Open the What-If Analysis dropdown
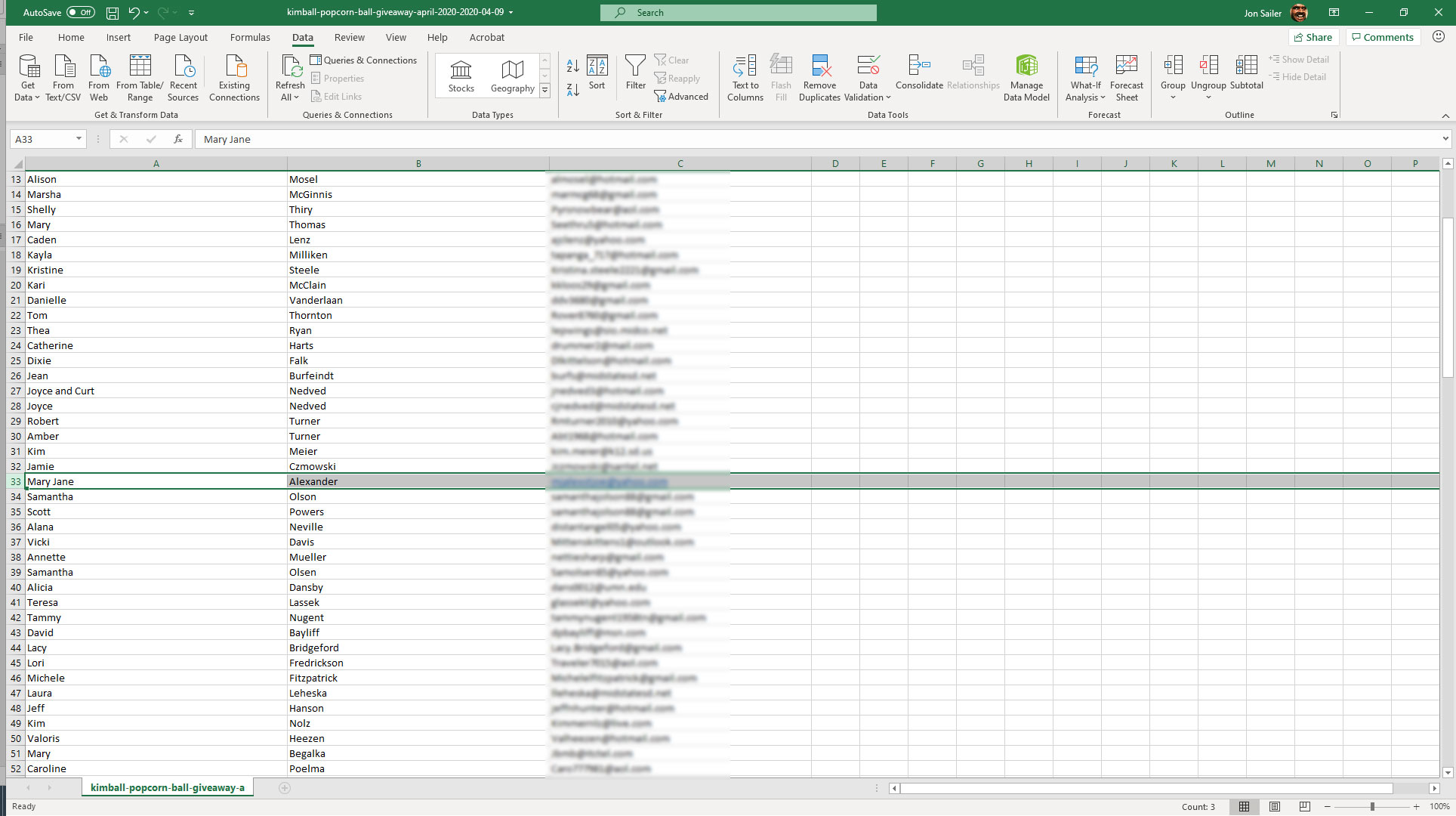The width and height of the screenshot is (1456, 816). pos(1085,76)
